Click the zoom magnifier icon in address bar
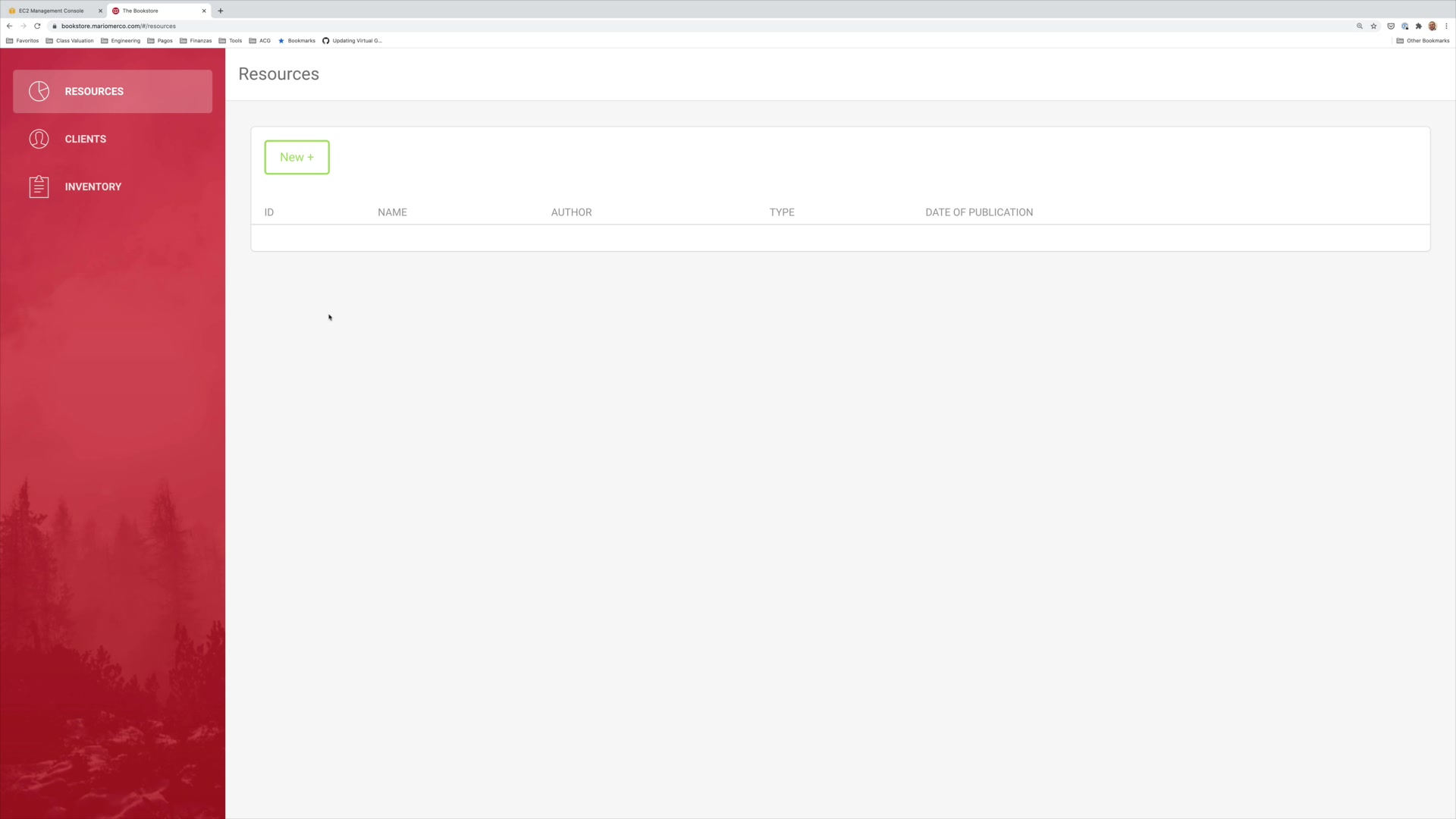The image size is (1456, 819). point(1360,26)
